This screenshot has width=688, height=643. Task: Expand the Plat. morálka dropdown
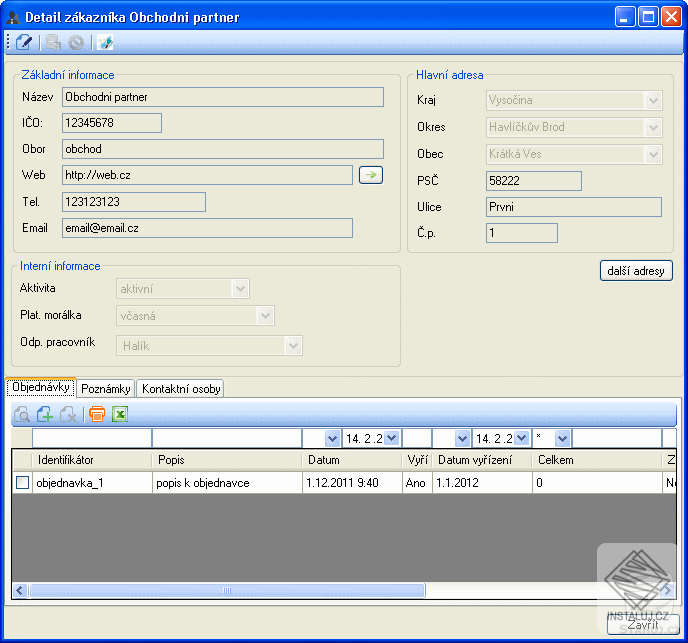click(265, 316)
